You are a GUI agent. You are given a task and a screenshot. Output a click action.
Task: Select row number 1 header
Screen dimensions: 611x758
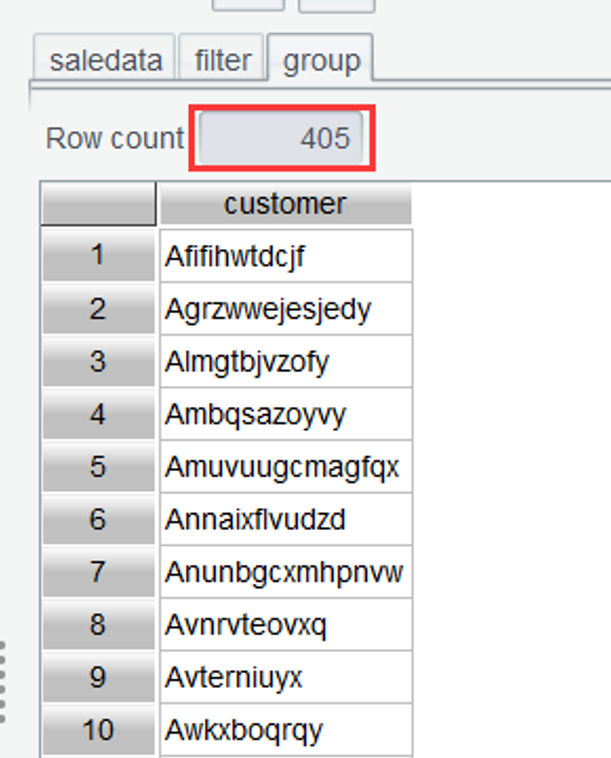(98, 256)
